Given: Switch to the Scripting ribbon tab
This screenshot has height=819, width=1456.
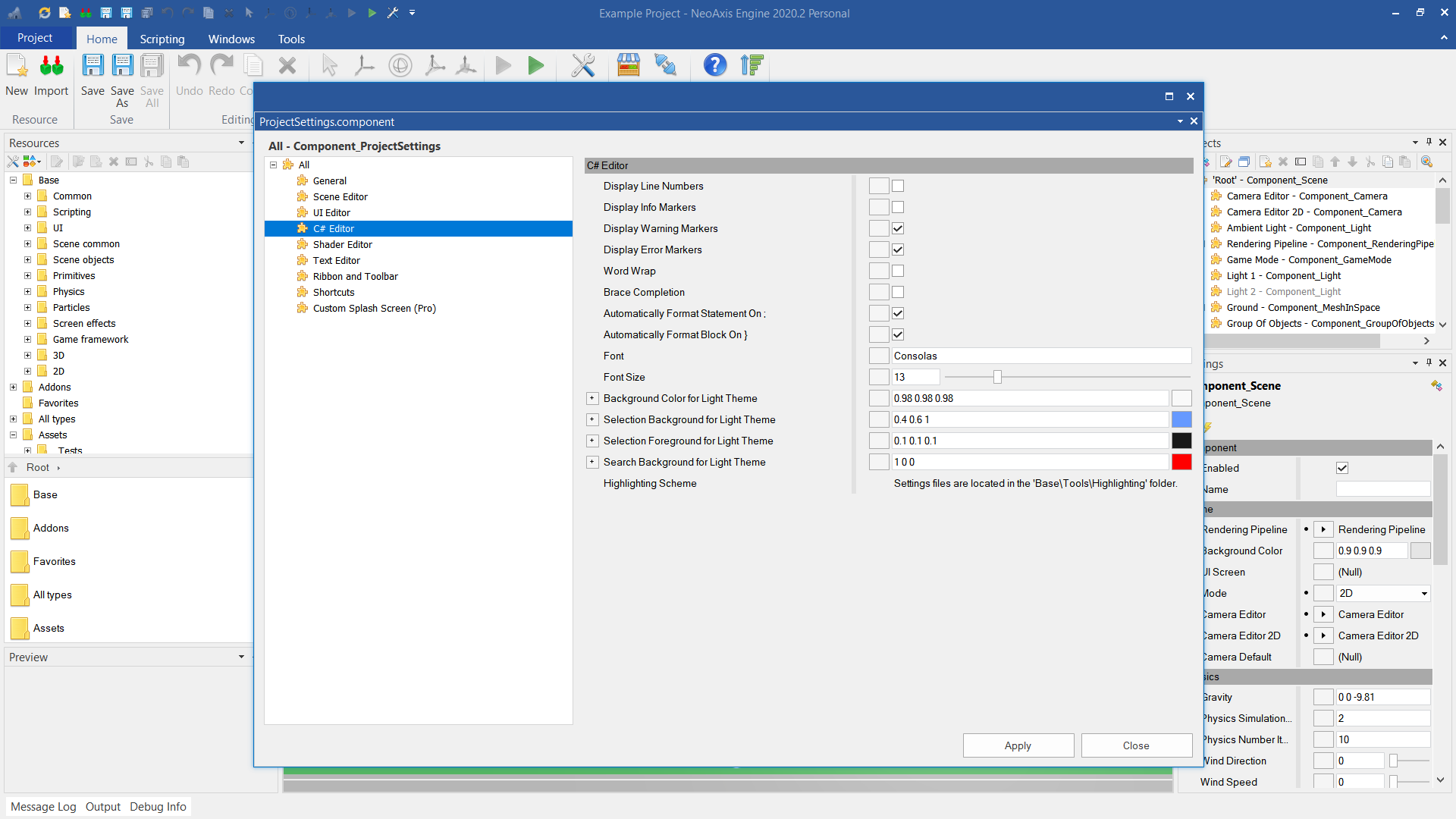Looking at the screenshot, I should click(162, 39).
